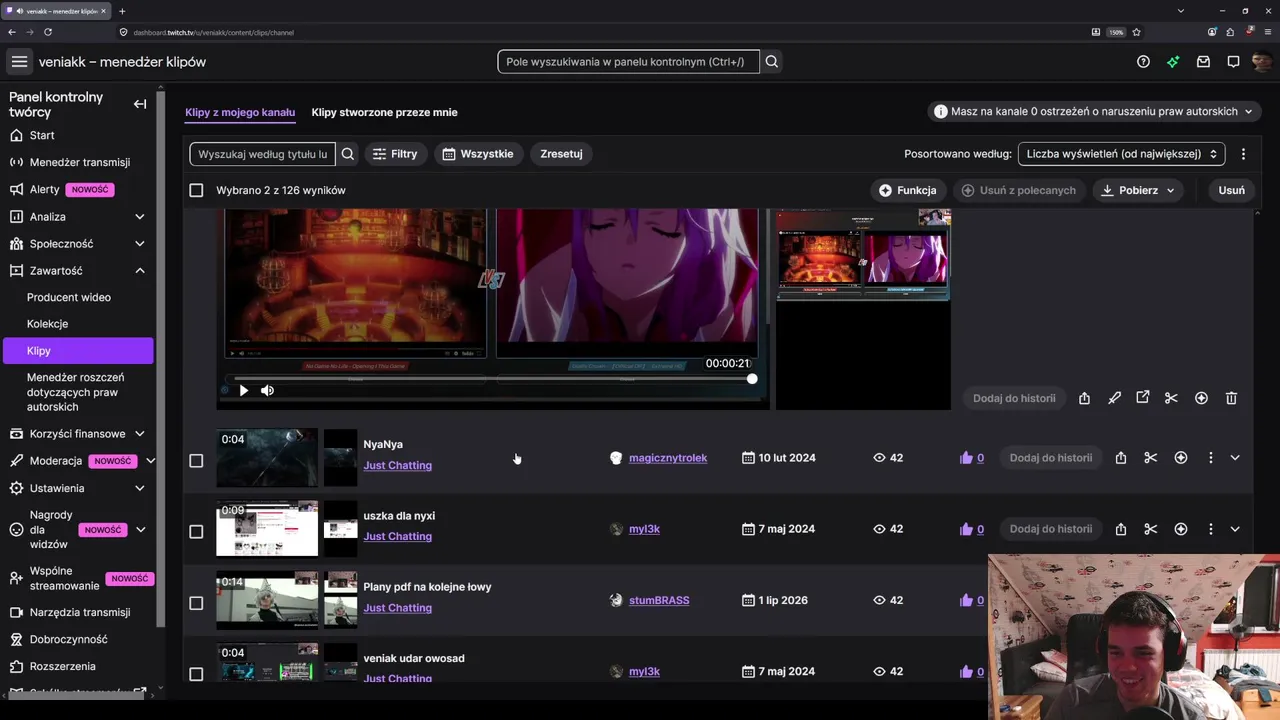Click the sword-shaped icon under the player
The height and width of the screenshot is (720, 1280).
[x=1114, y=398]
